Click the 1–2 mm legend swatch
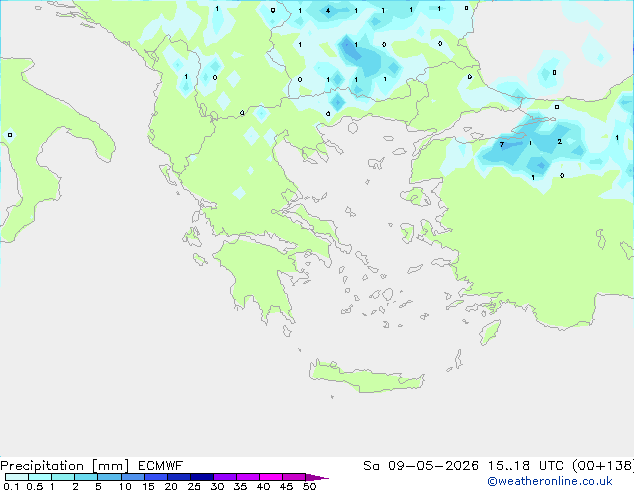The width and height of the screenshot is (634, 490). pos(63,477)
